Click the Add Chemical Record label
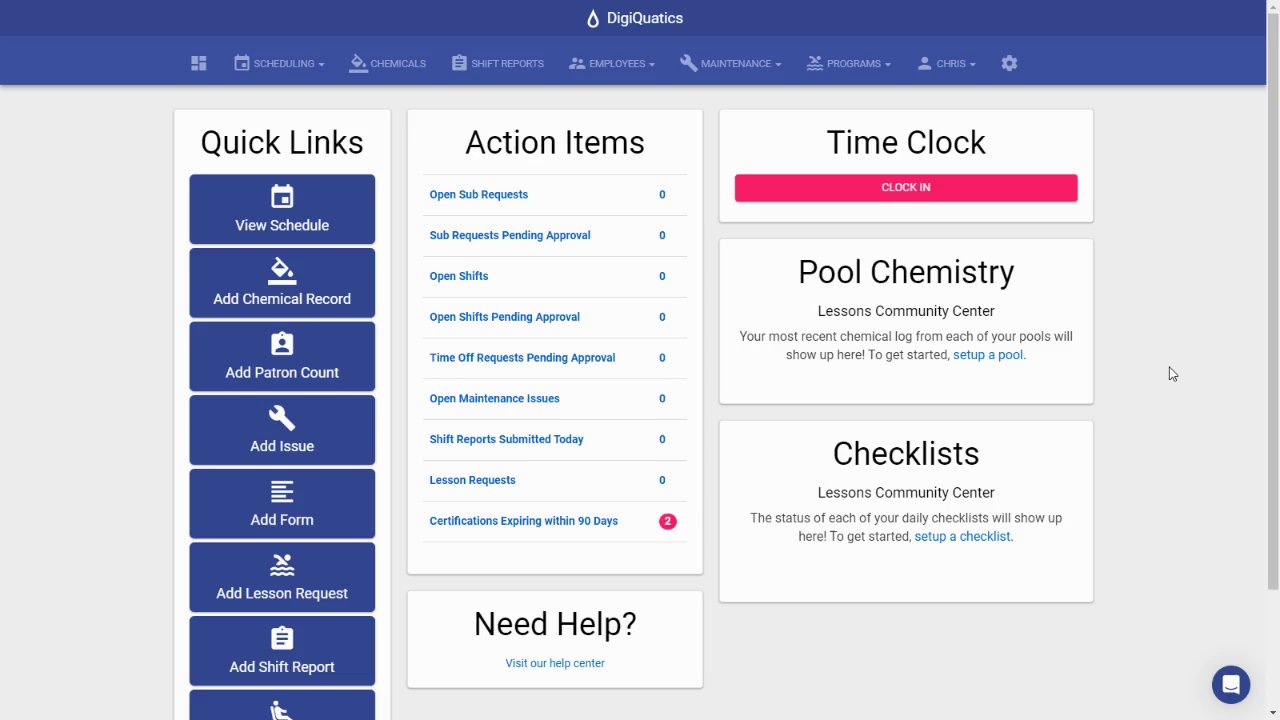This screenshot has width=1280, height=720. pos(282,299)
